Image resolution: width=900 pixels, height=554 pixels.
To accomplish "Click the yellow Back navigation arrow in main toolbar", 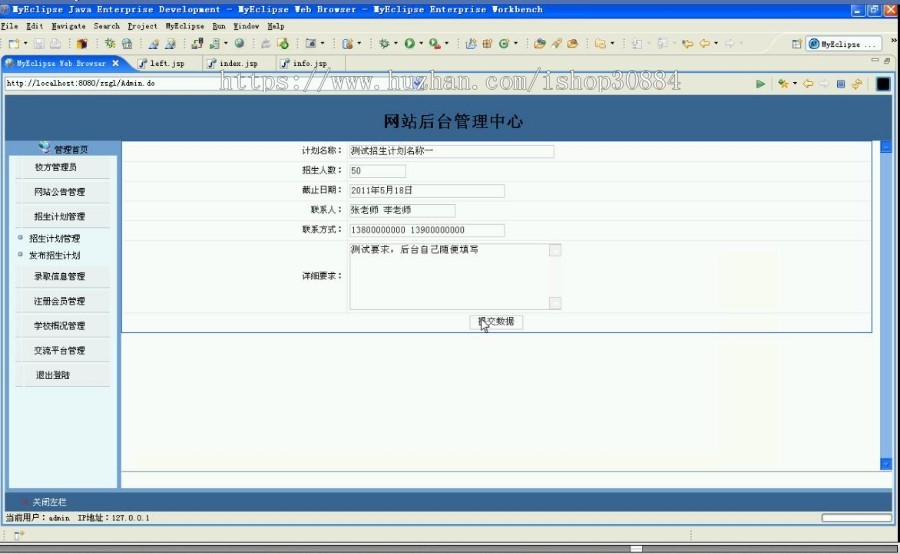I will [704, 44].
